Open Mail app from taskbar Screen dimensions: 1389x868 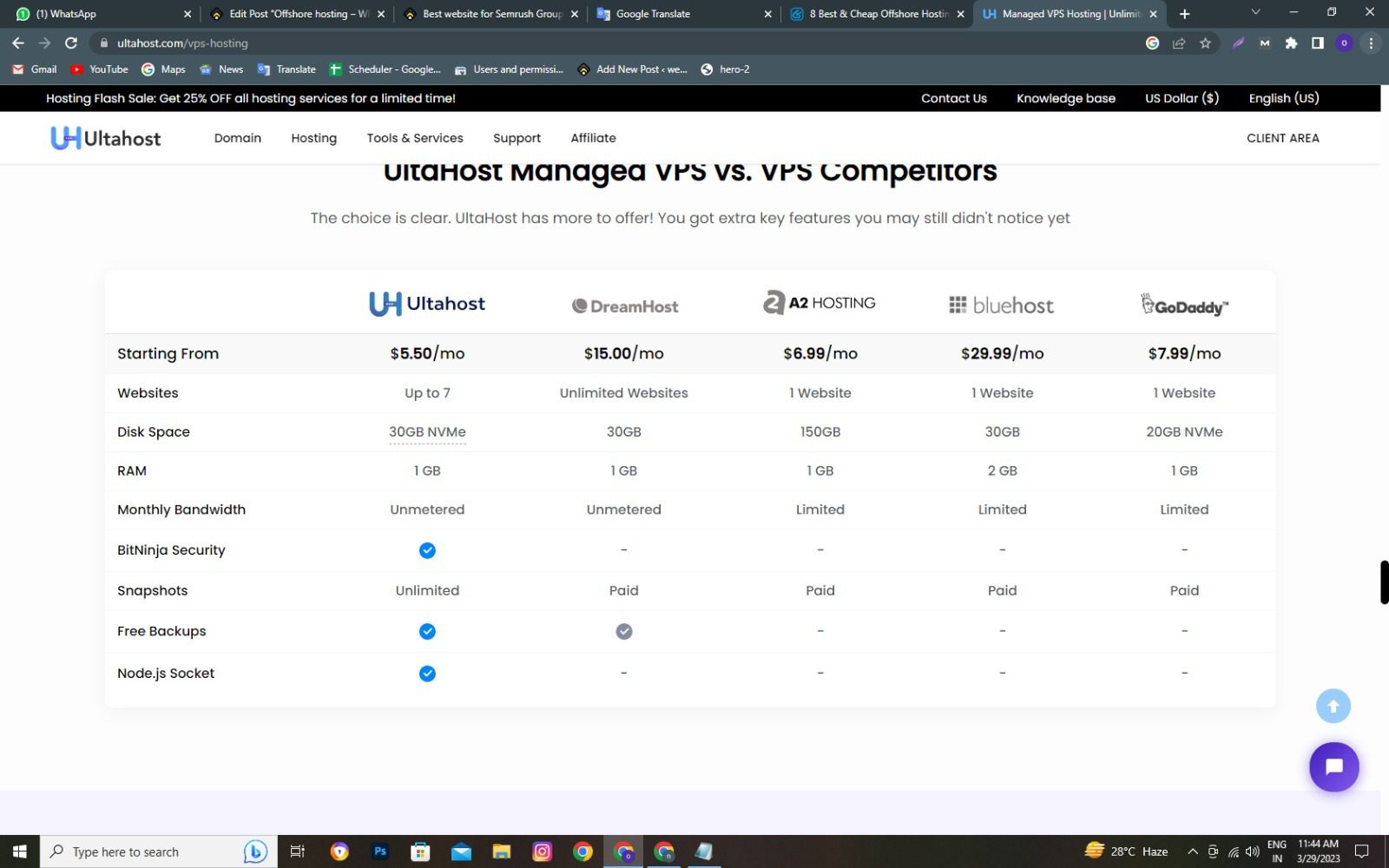pyautogui.click(x=461, y=852)
